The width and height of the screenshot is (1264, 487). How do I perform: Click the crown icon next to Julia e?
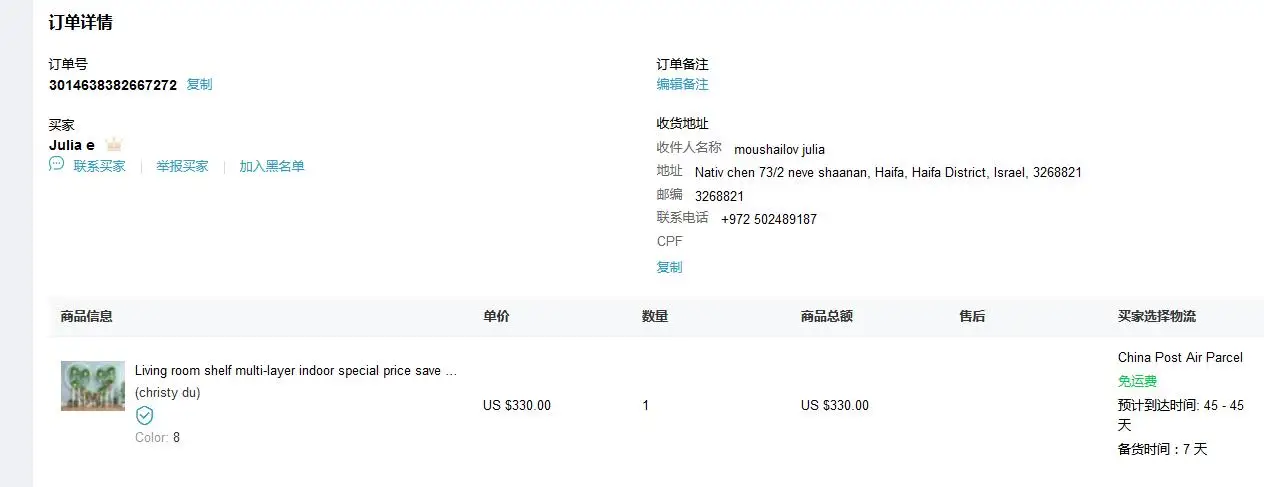click(113, 145)
